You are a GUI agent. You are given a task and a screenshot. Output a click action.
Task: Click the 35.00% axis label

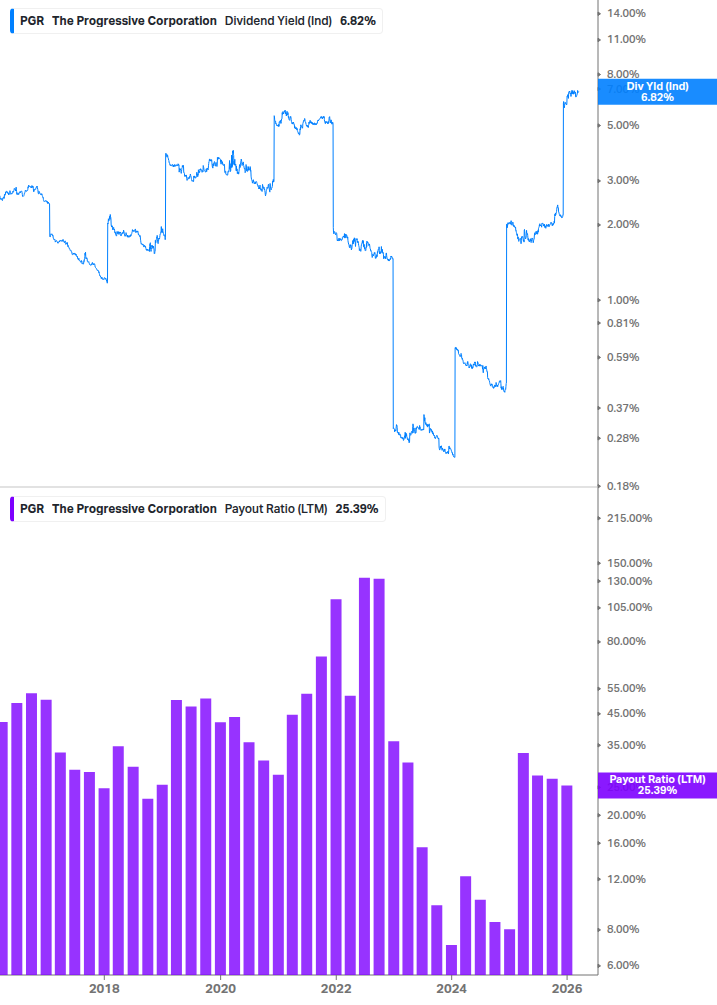tap(626, 745)
